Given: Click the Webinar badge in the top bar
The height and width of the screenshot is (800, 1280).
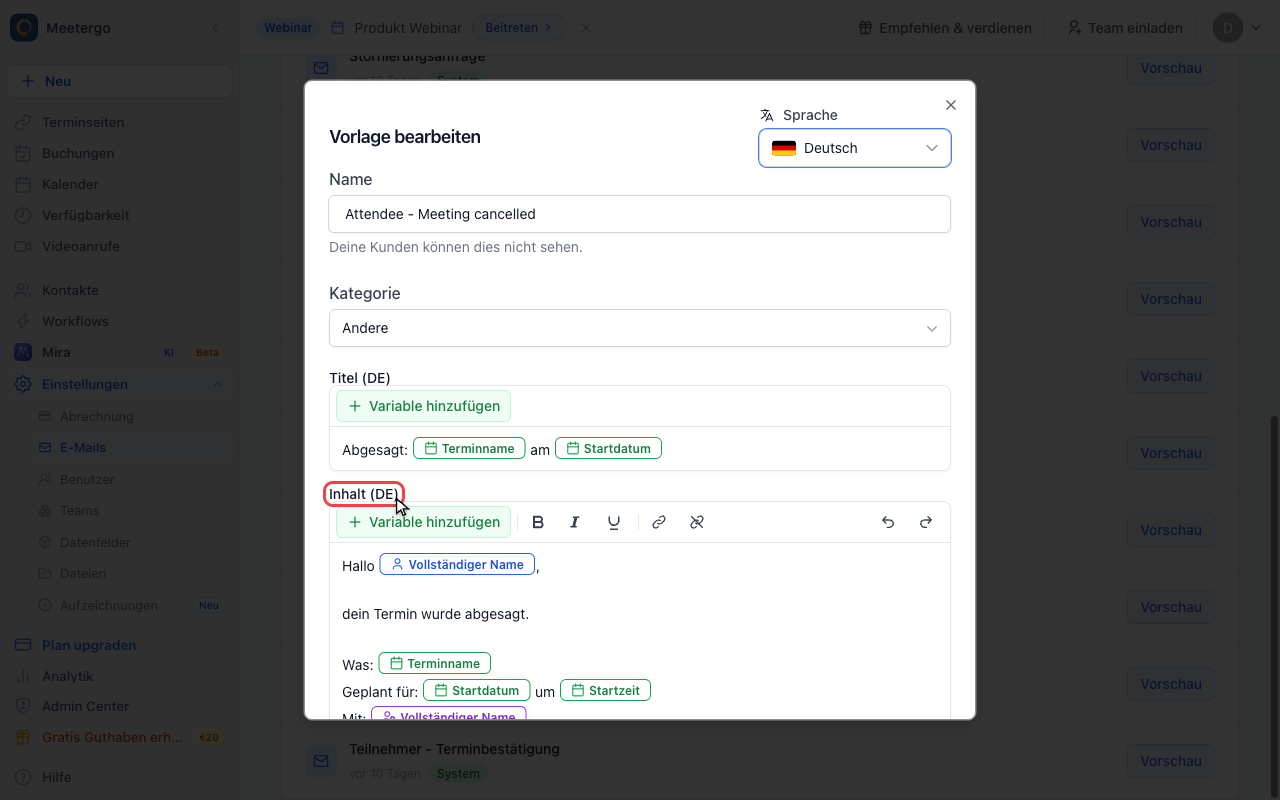Looking at the screenshot, I should pos(288,28).
